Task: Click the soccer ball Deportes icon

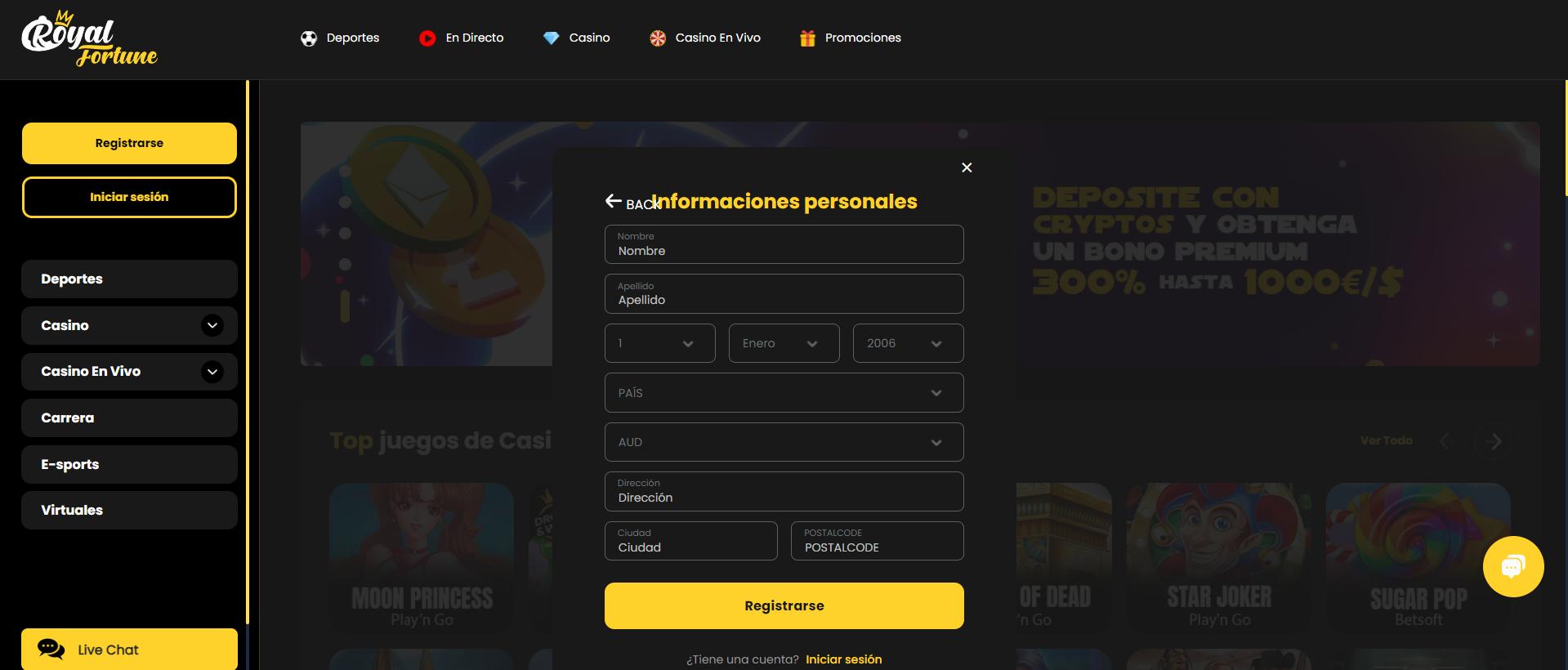Action: pos(309,38)
